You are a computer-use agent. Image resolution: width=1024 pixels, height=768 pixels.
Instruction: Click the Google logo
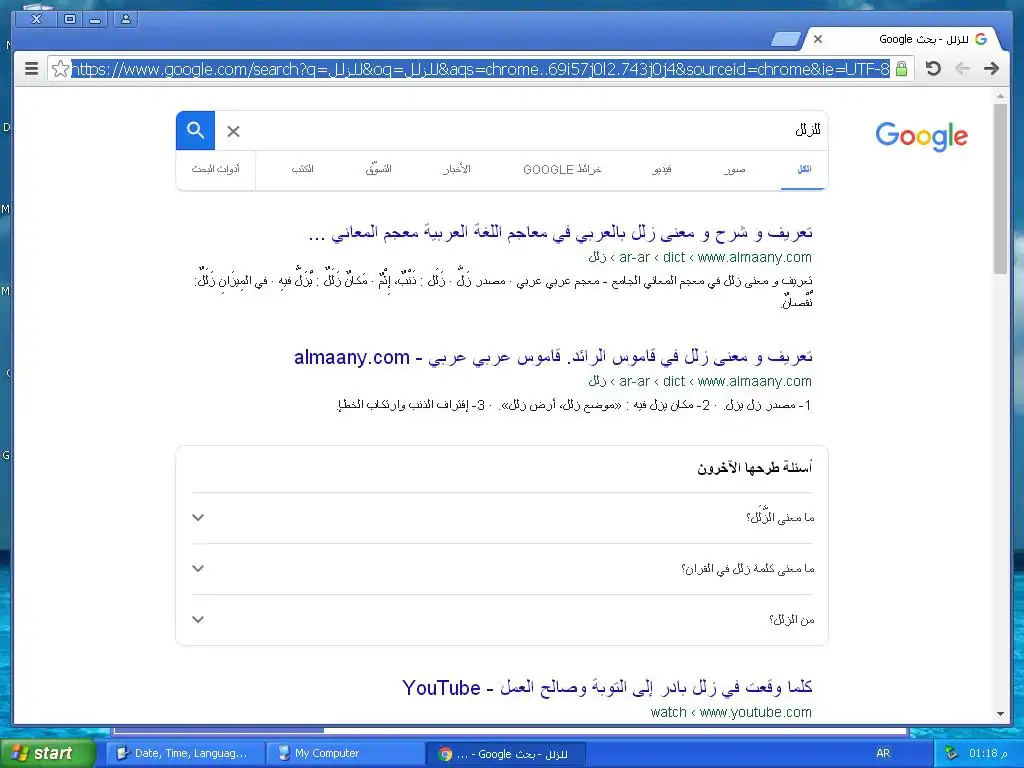click(921, 136)
